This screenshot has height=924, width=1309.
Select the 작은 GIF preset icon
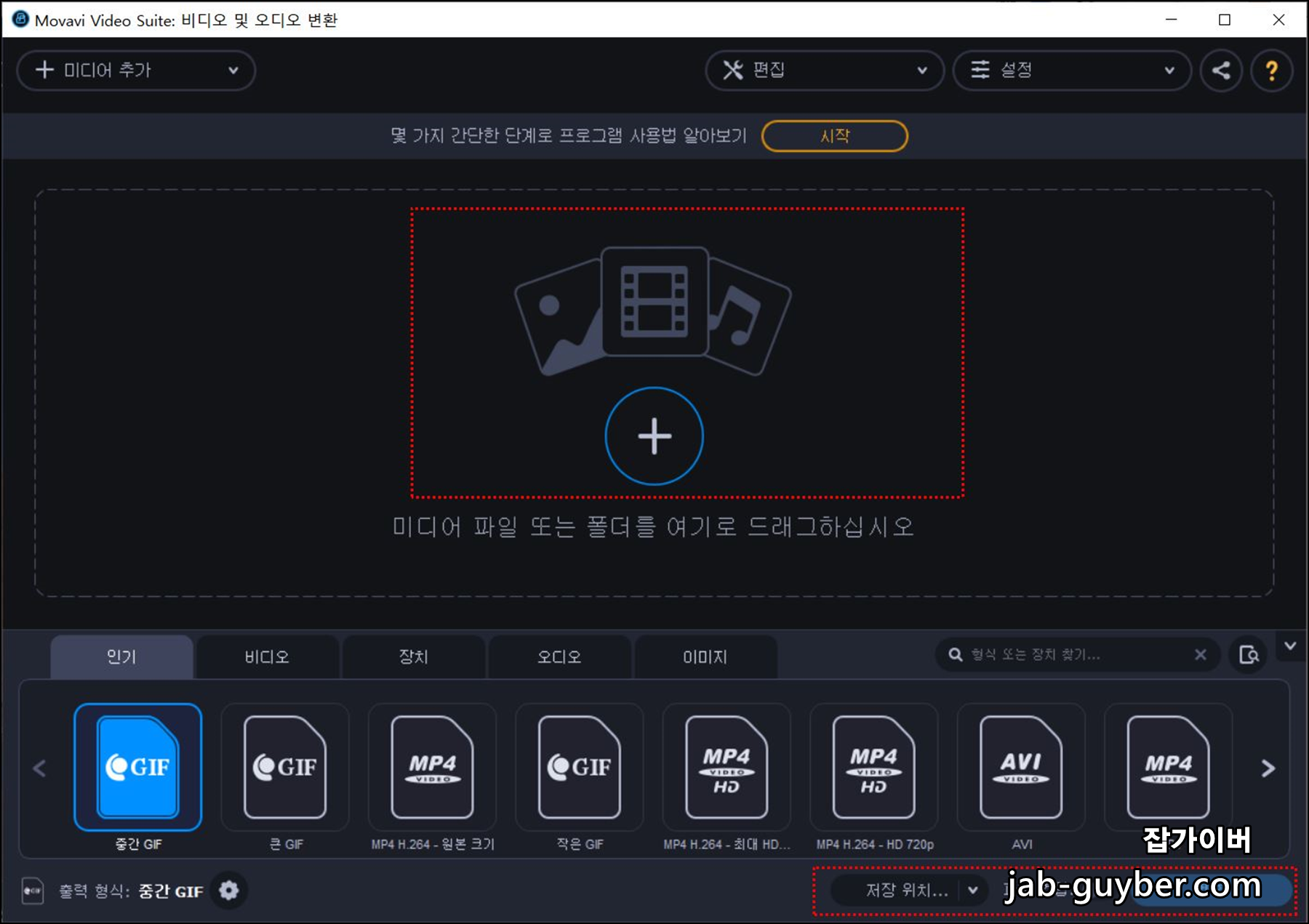580,767
